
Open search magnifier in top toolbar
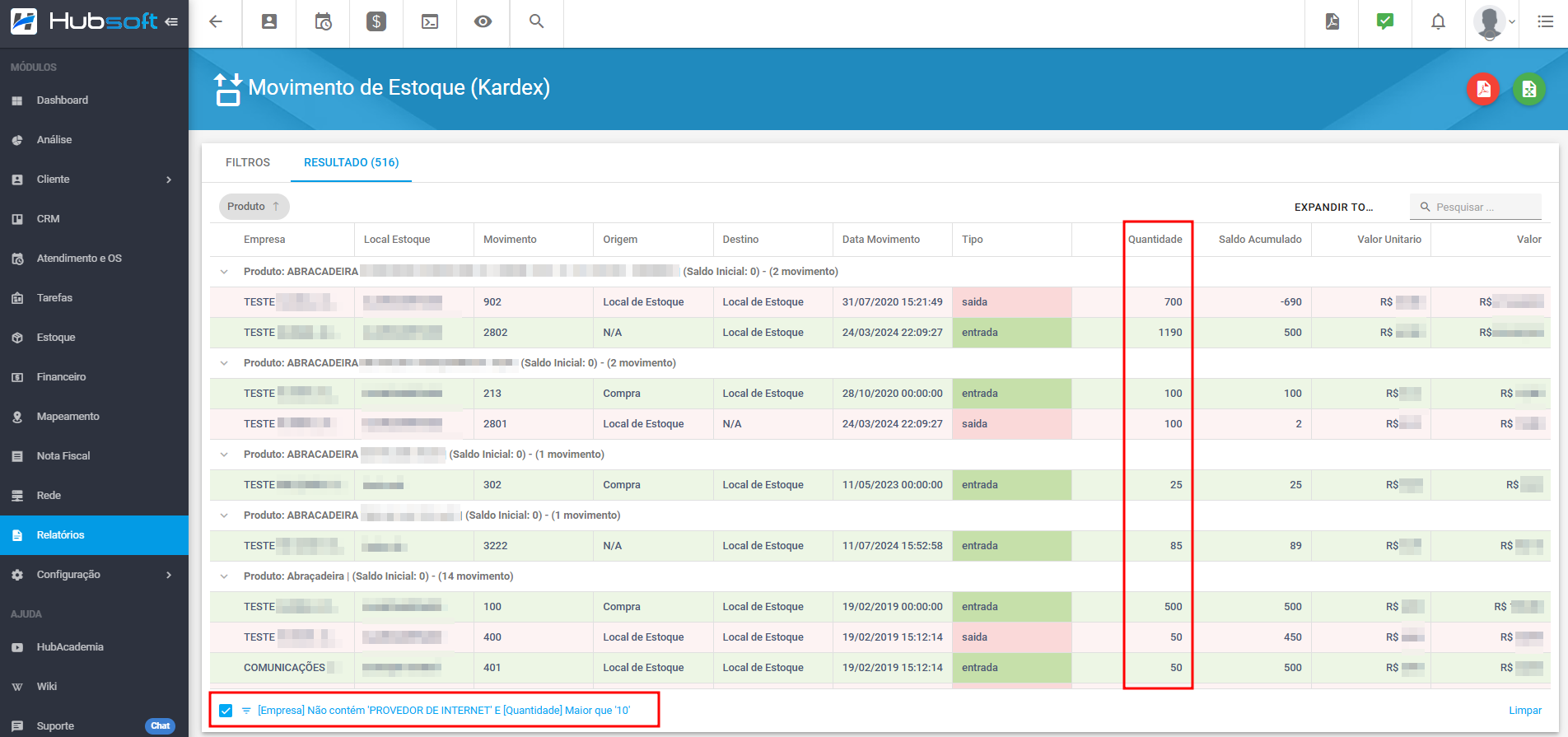[537, 22]
